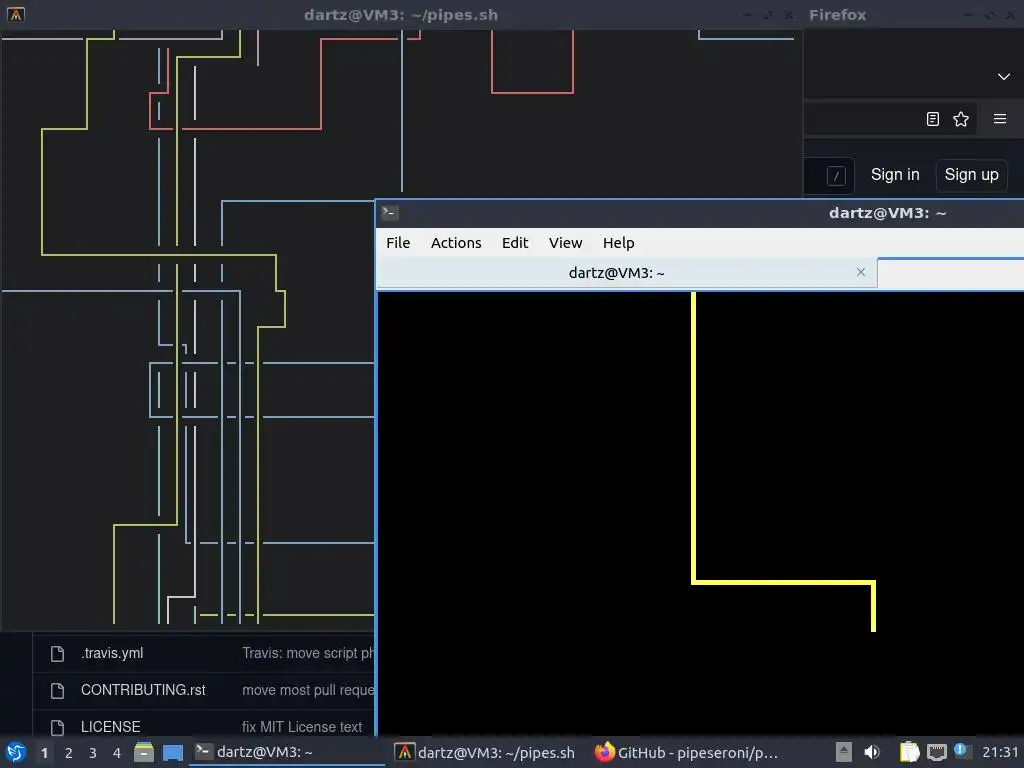Screen dimensions: 1024x768
Task: Switch to workspace 1
Action: 44,753
